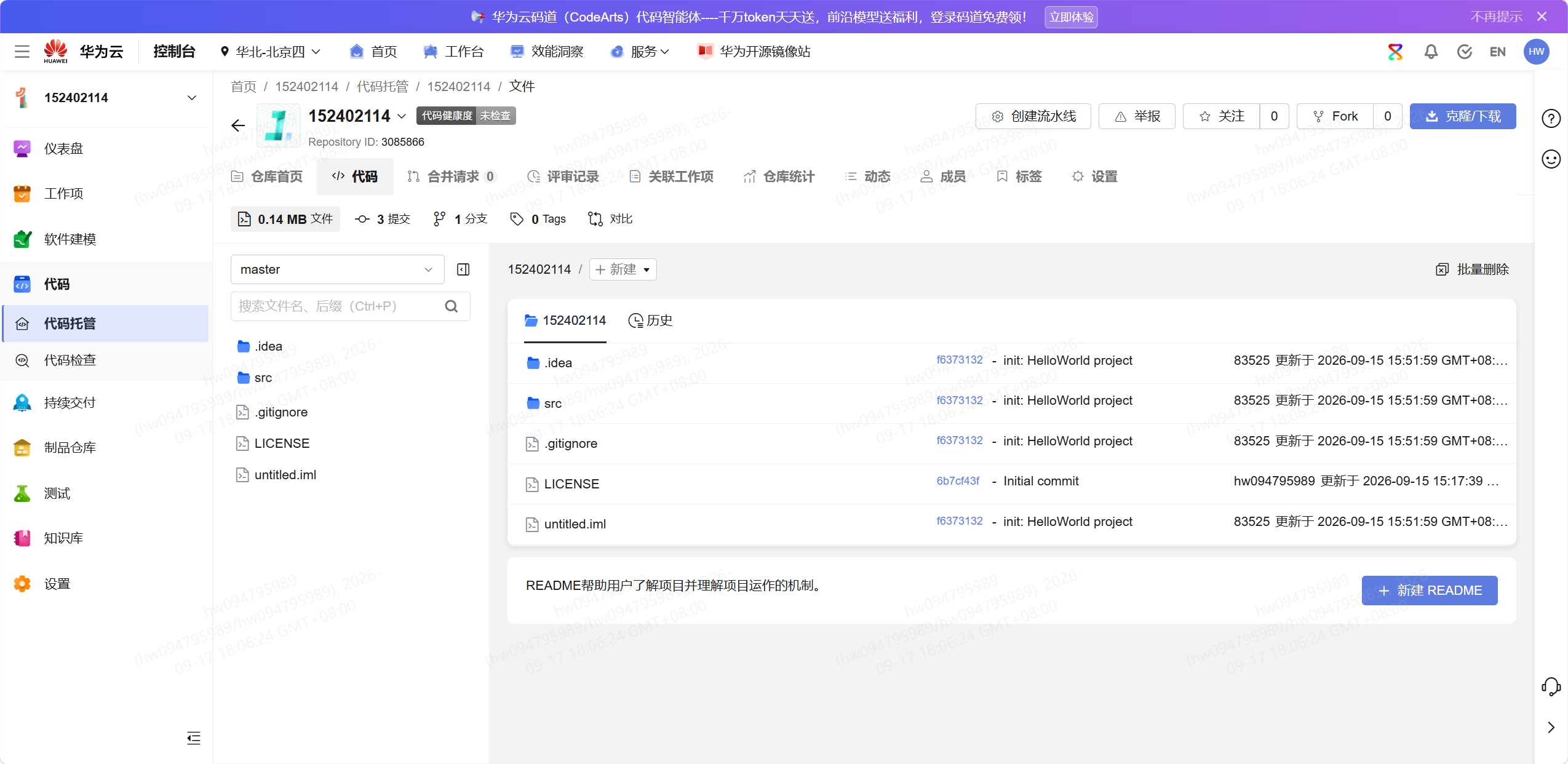Switch to the 评审记录 tab
1568x764 pixels.
point(563,177)
